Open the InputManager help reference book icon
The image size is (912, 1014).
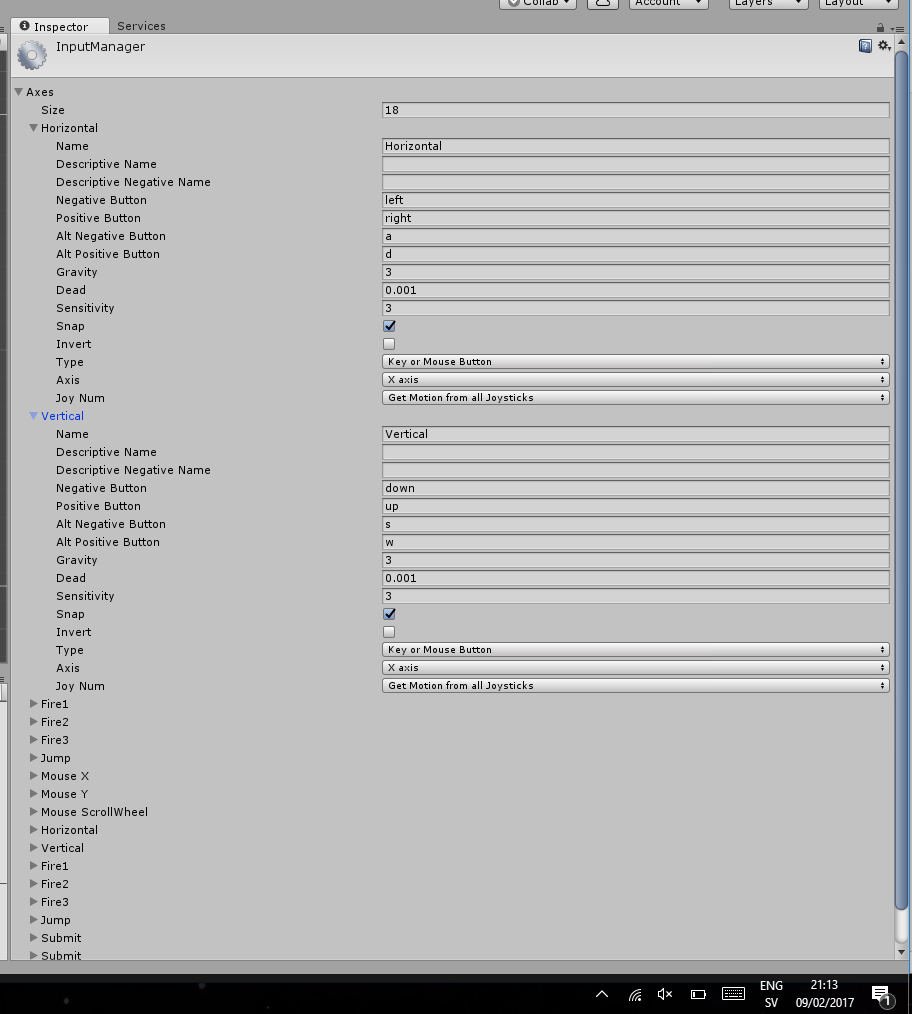864,45
